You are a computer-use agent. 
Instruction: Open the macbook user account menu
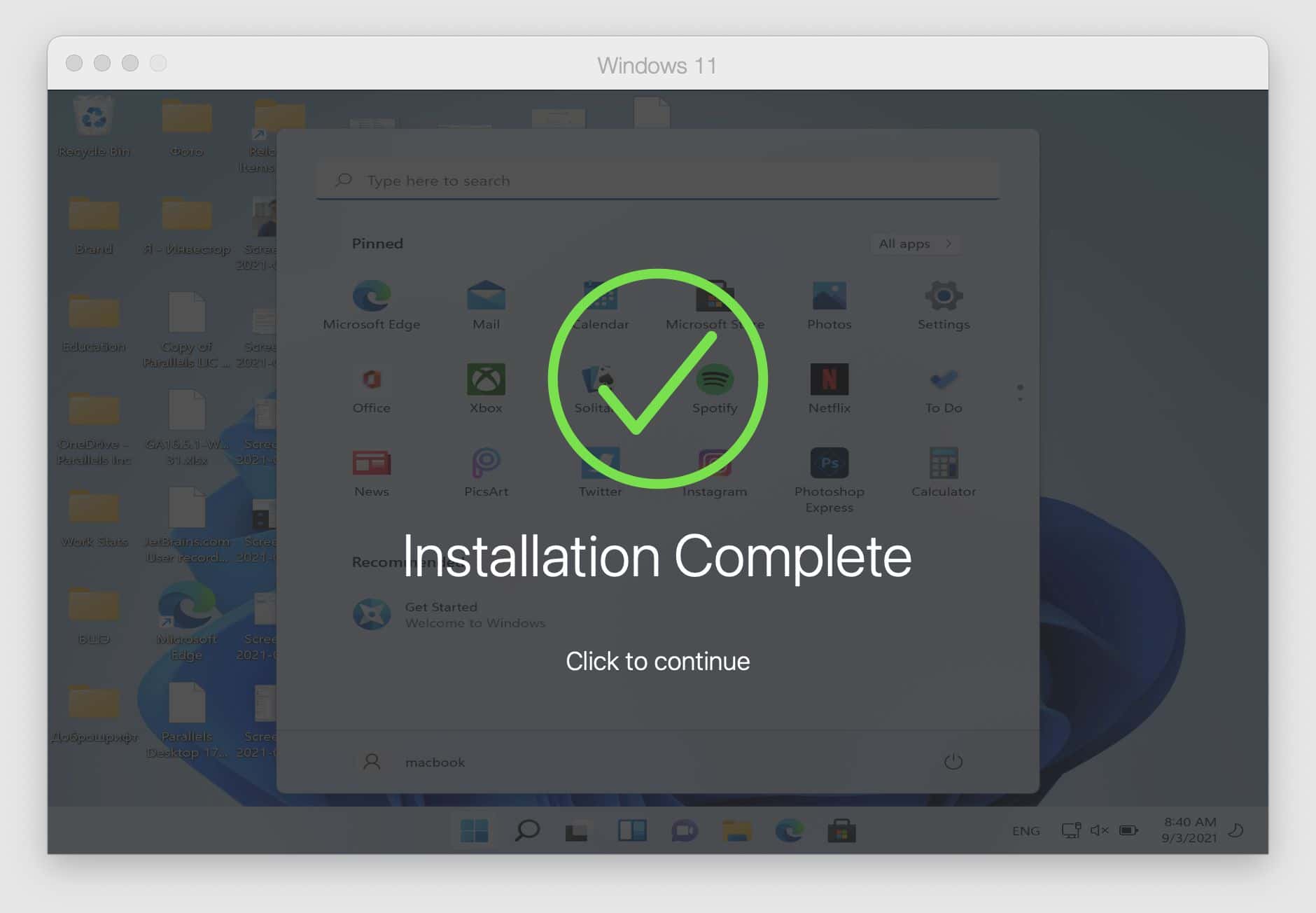point(413,762)
